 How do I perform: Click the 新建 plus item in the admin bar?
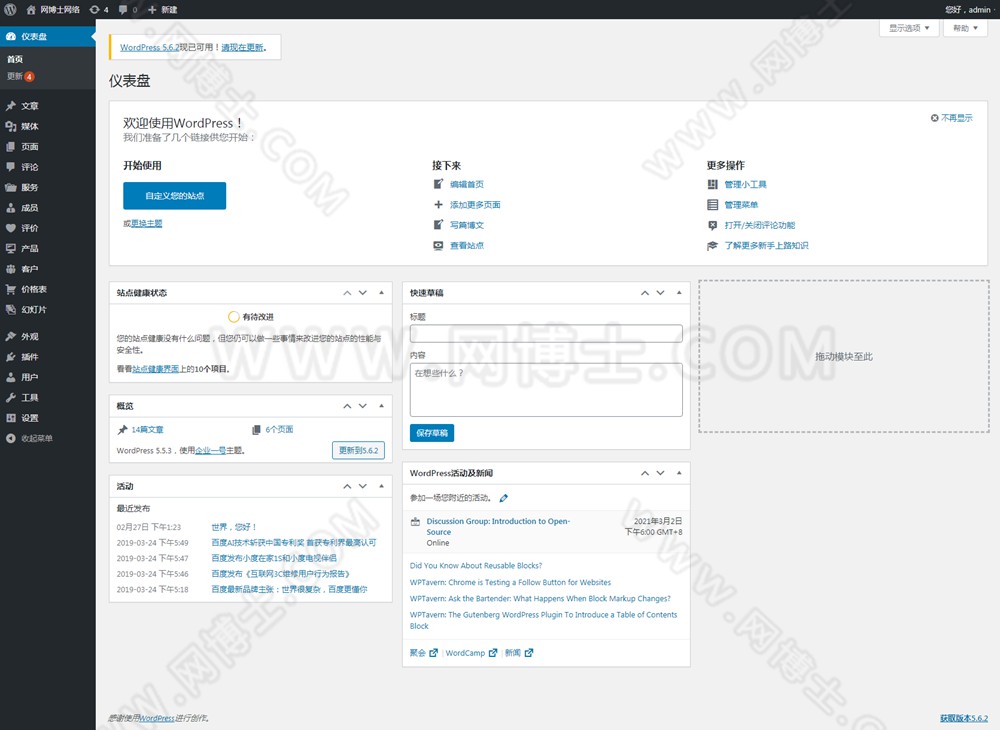point(163,10)
